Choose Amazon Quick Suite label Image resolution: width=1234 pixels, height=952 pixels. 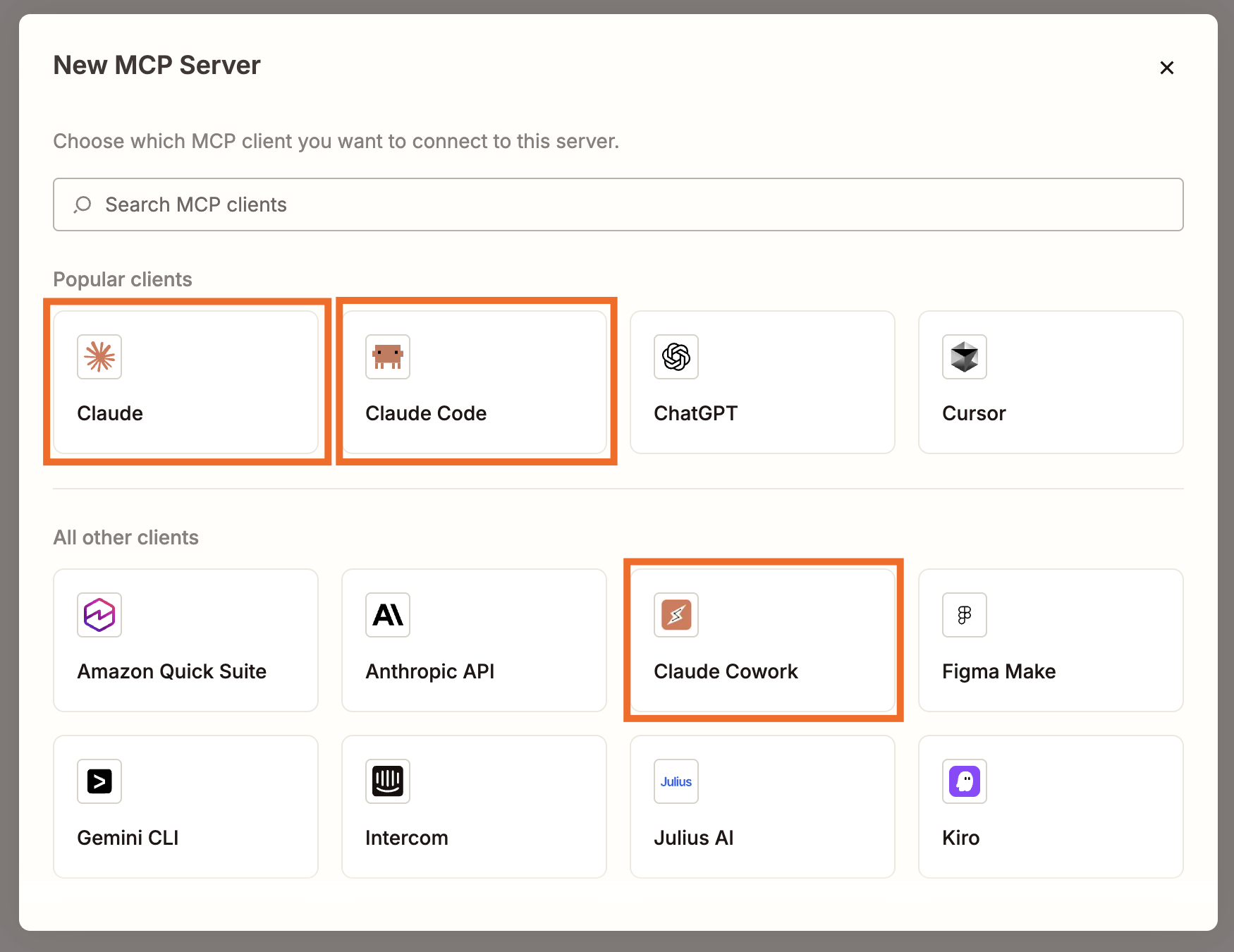pyautogui.click(x=172, y=671)
